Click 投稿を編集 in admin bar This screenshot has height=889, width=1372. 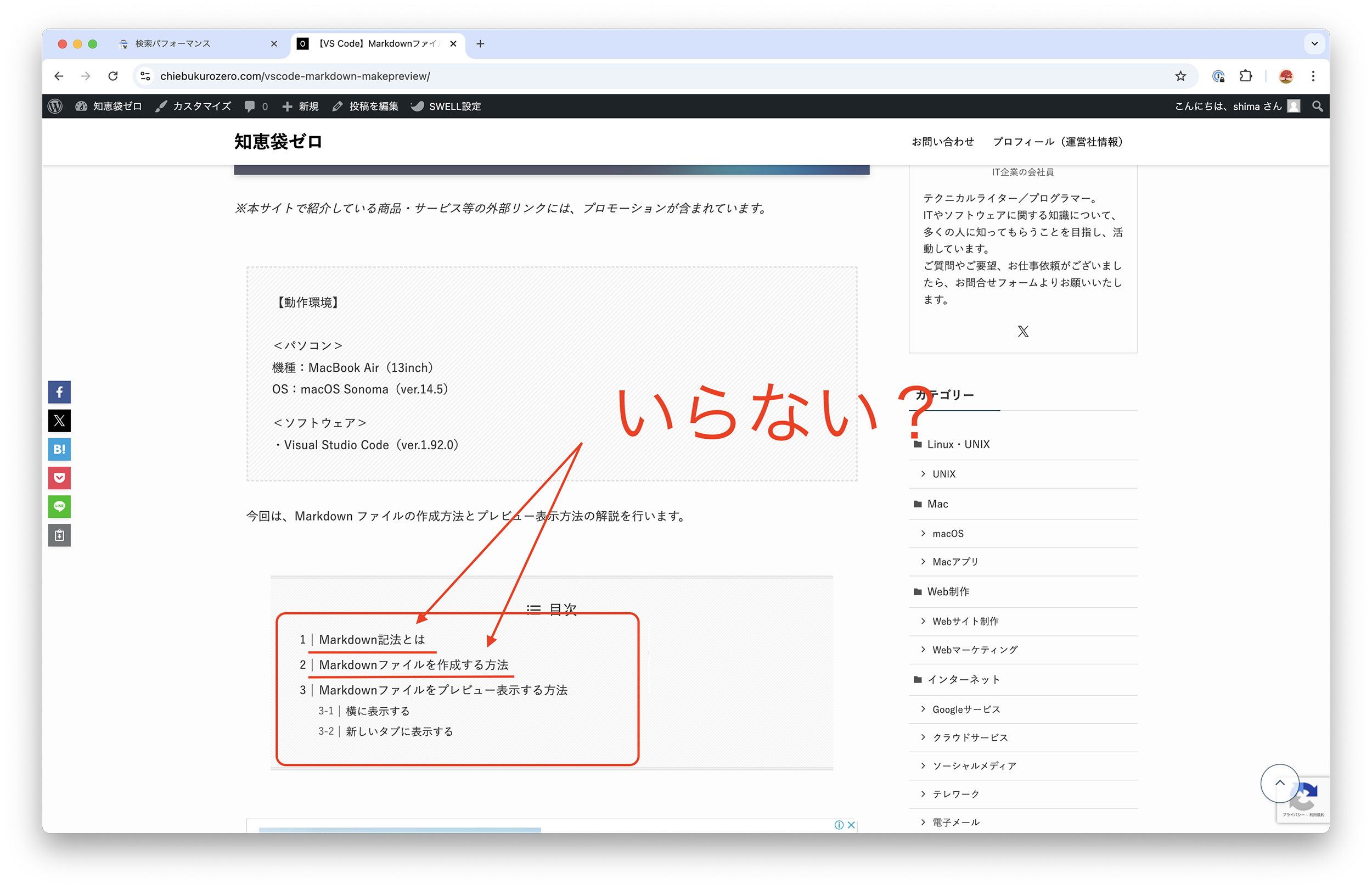pos(366,106)
